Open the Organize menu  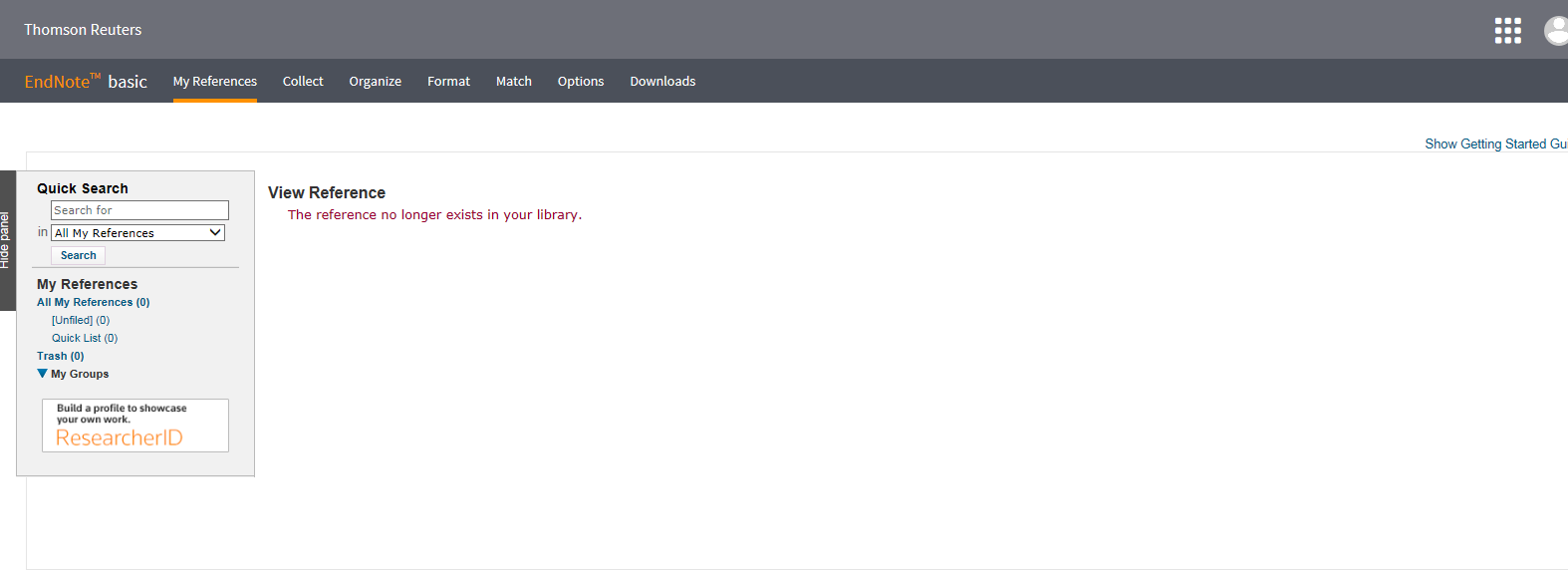pos(376,82)
